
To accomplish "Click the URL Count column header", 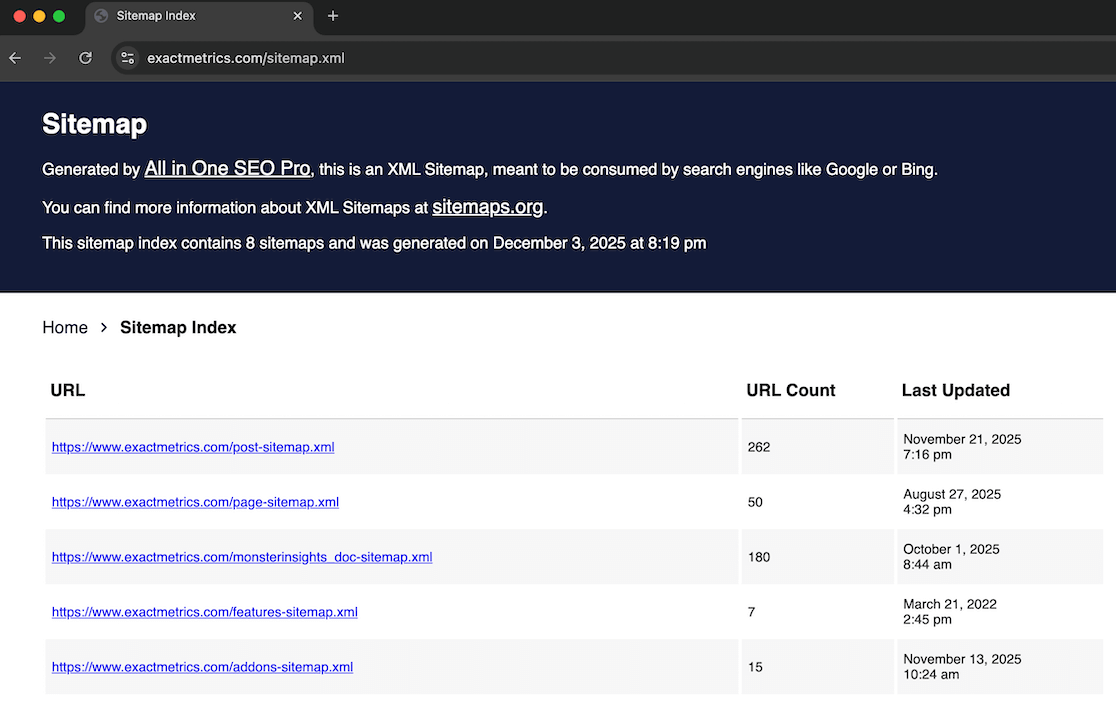I will click(790, 390).
